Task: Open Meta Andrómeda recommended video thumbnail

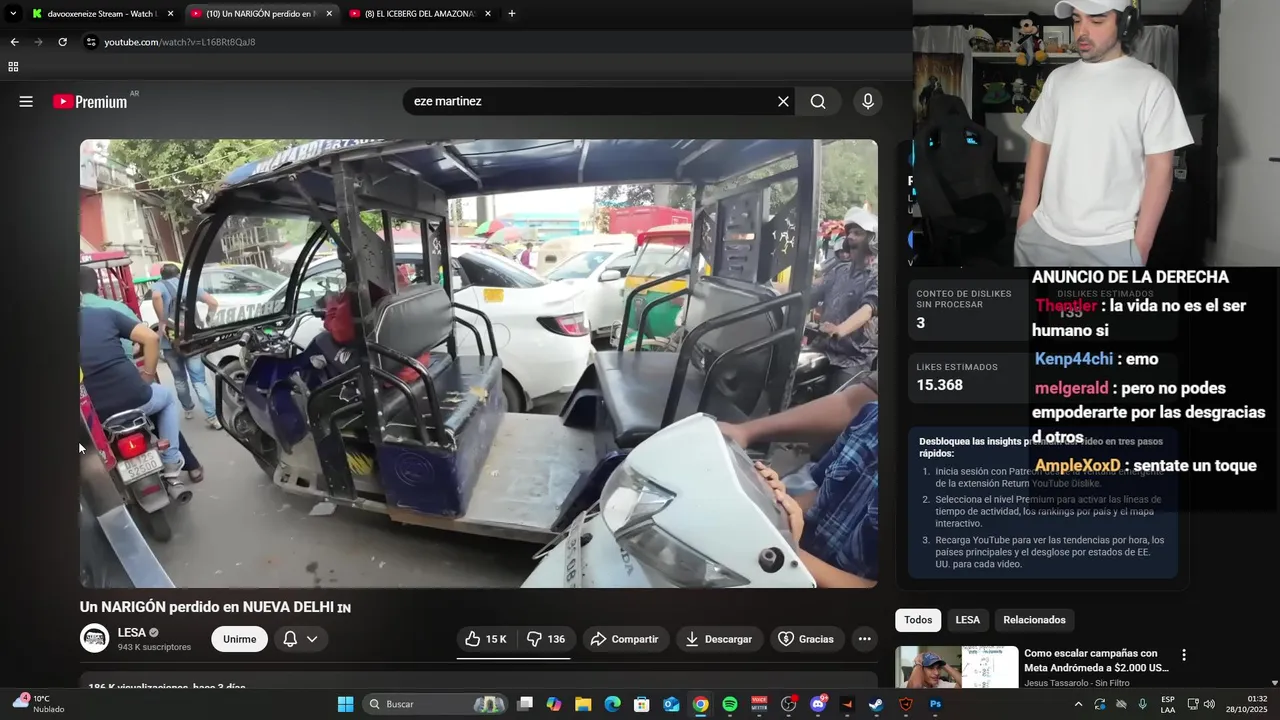Action: 956,667
